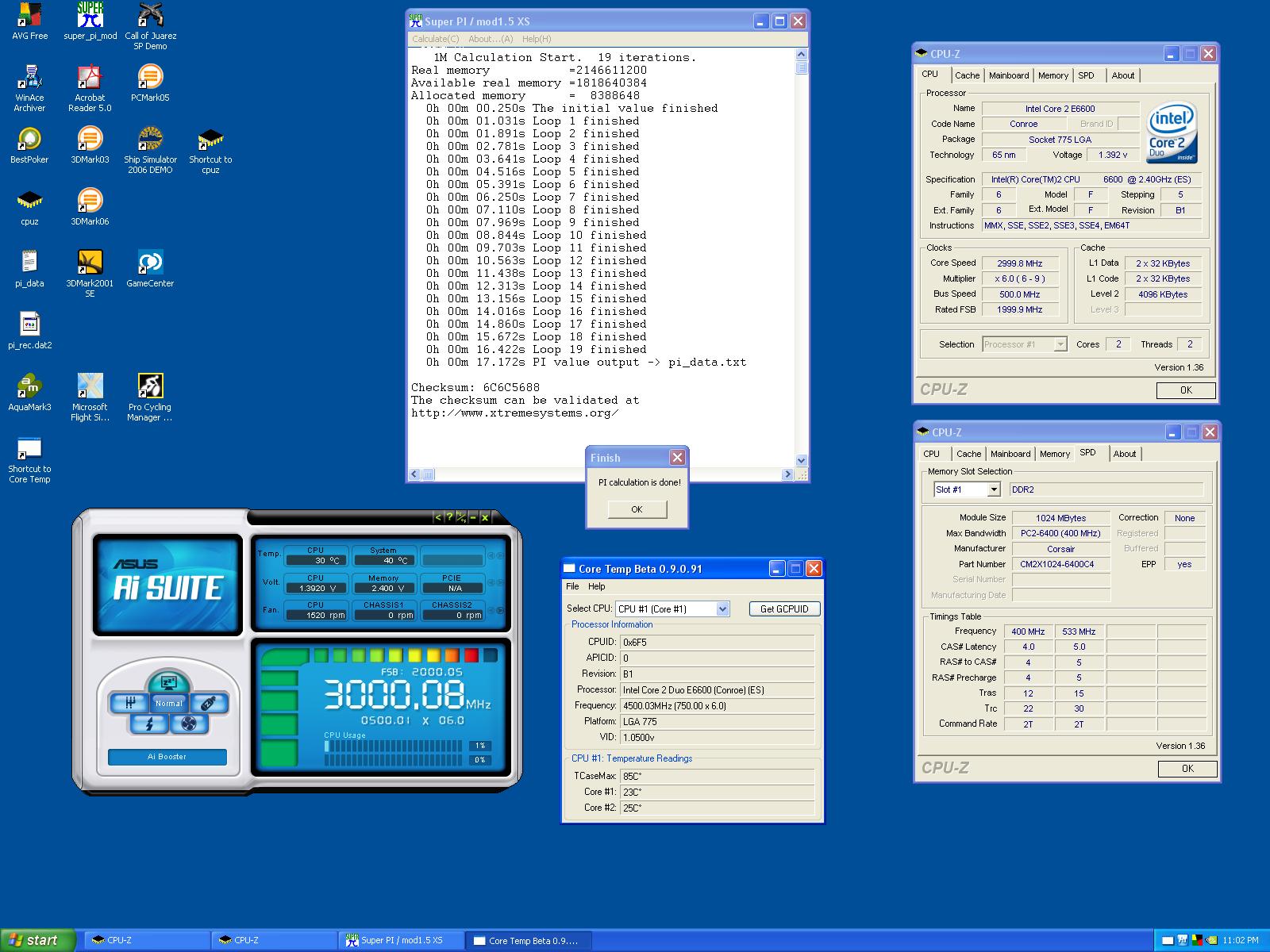Click the Checksum: 6C6C5688 line
This screenshot has width=1270, height=952.
475,387
